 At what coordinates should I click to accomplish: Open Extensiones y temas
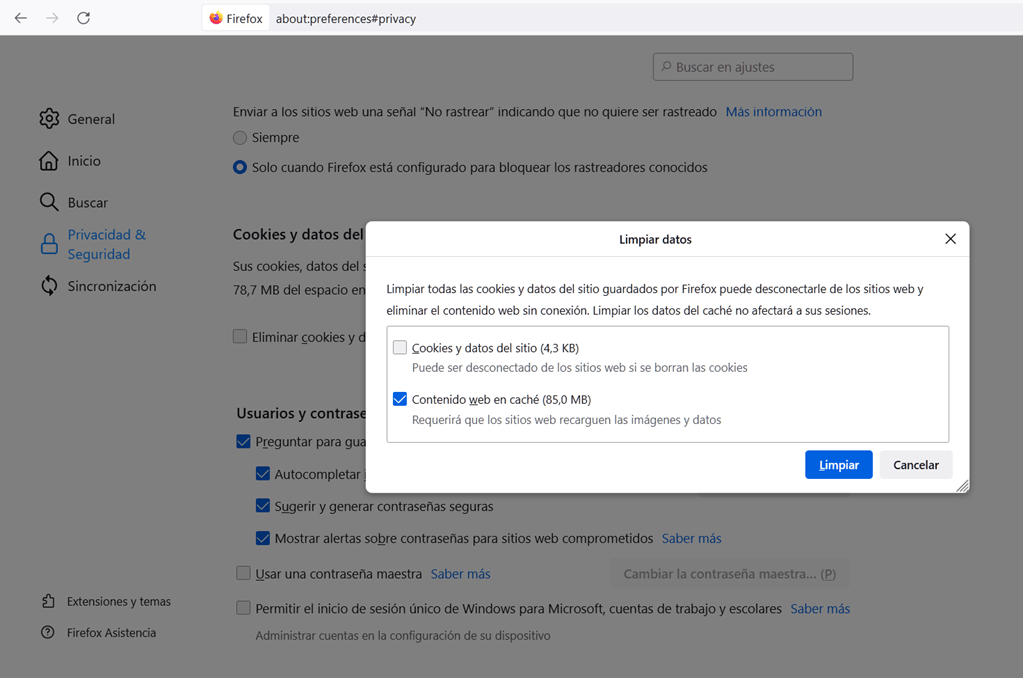[119, 602]
